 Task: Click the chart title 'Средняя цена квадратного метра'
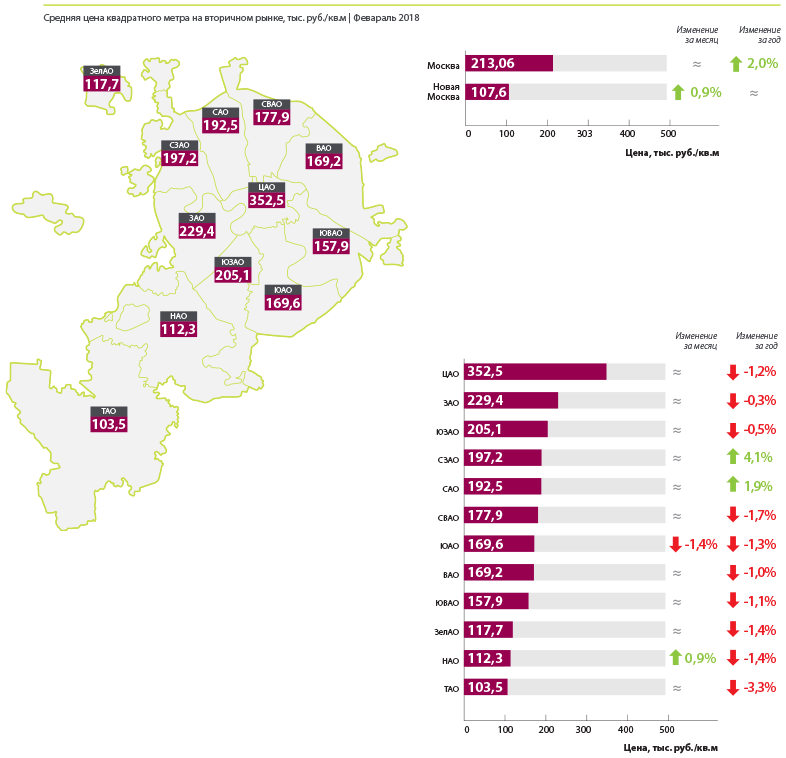click(117, 18)
